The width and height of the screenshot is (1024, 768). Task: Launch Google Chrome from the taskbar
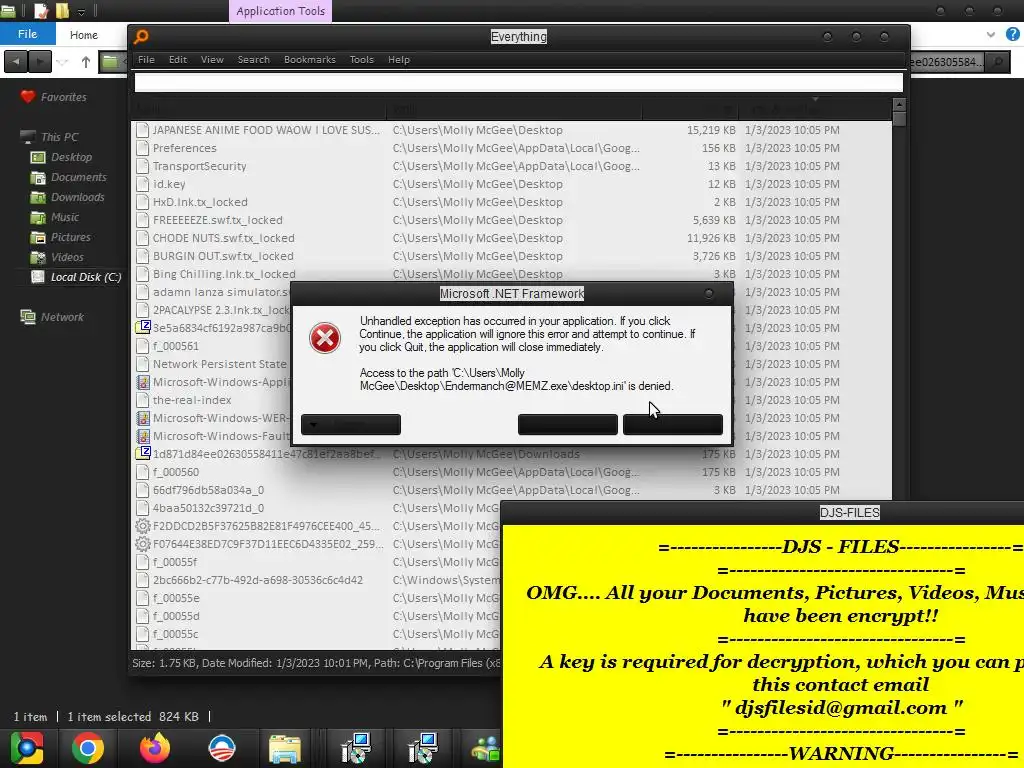coord(88,748)
